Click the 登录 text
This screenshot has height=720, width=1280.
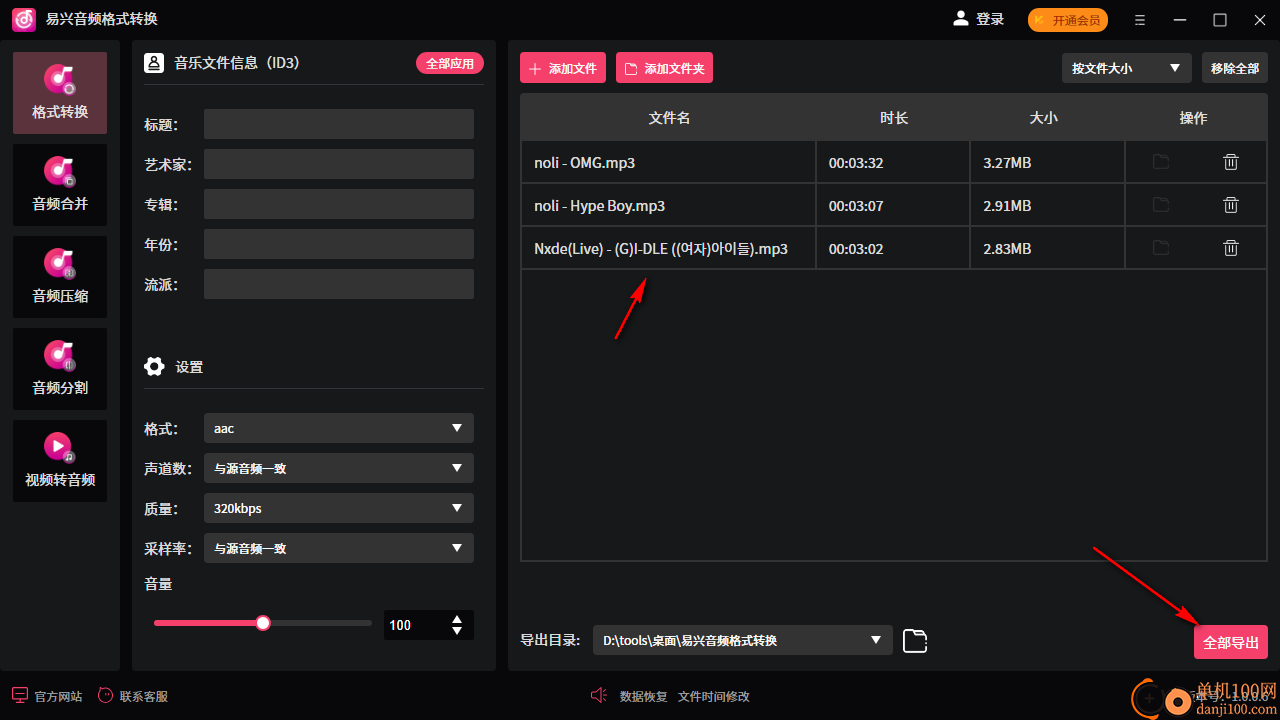pyautogui.click(x=990, y=19)
